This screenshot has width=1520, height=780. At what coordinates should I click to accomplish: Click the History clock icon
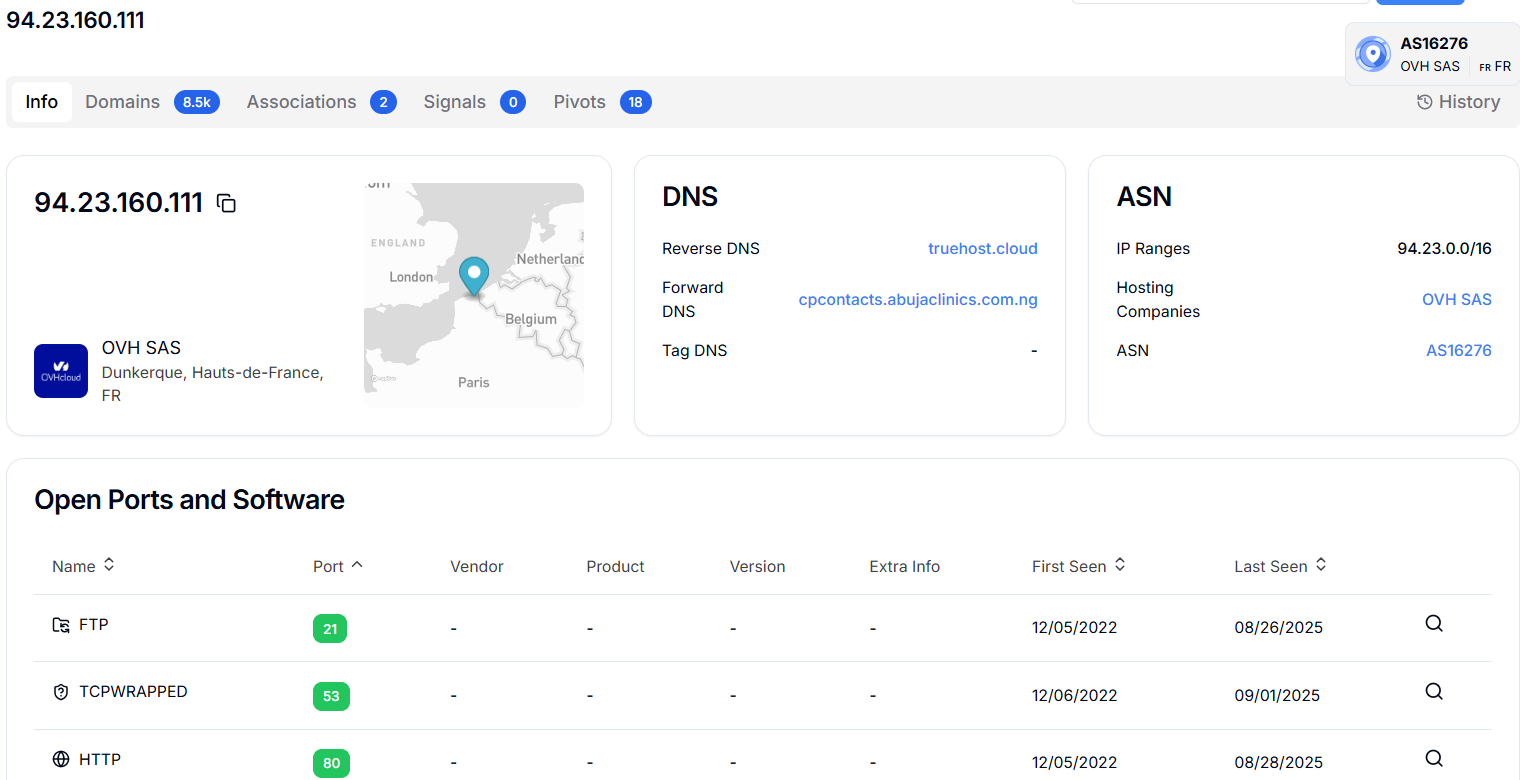(x=1425, y=102)
